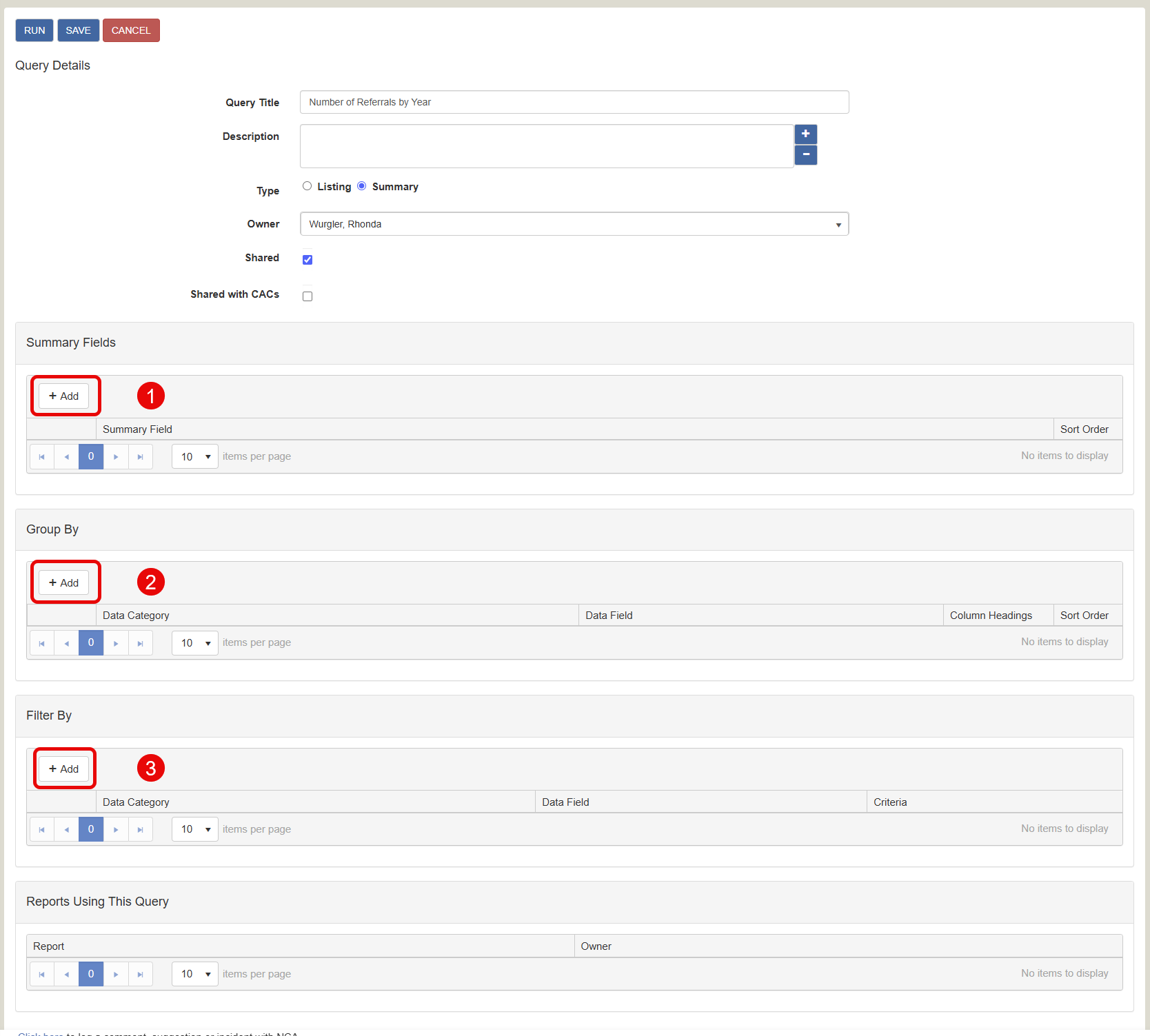
Task: Go to last page in Group By pager
Action: coord(140,643)
